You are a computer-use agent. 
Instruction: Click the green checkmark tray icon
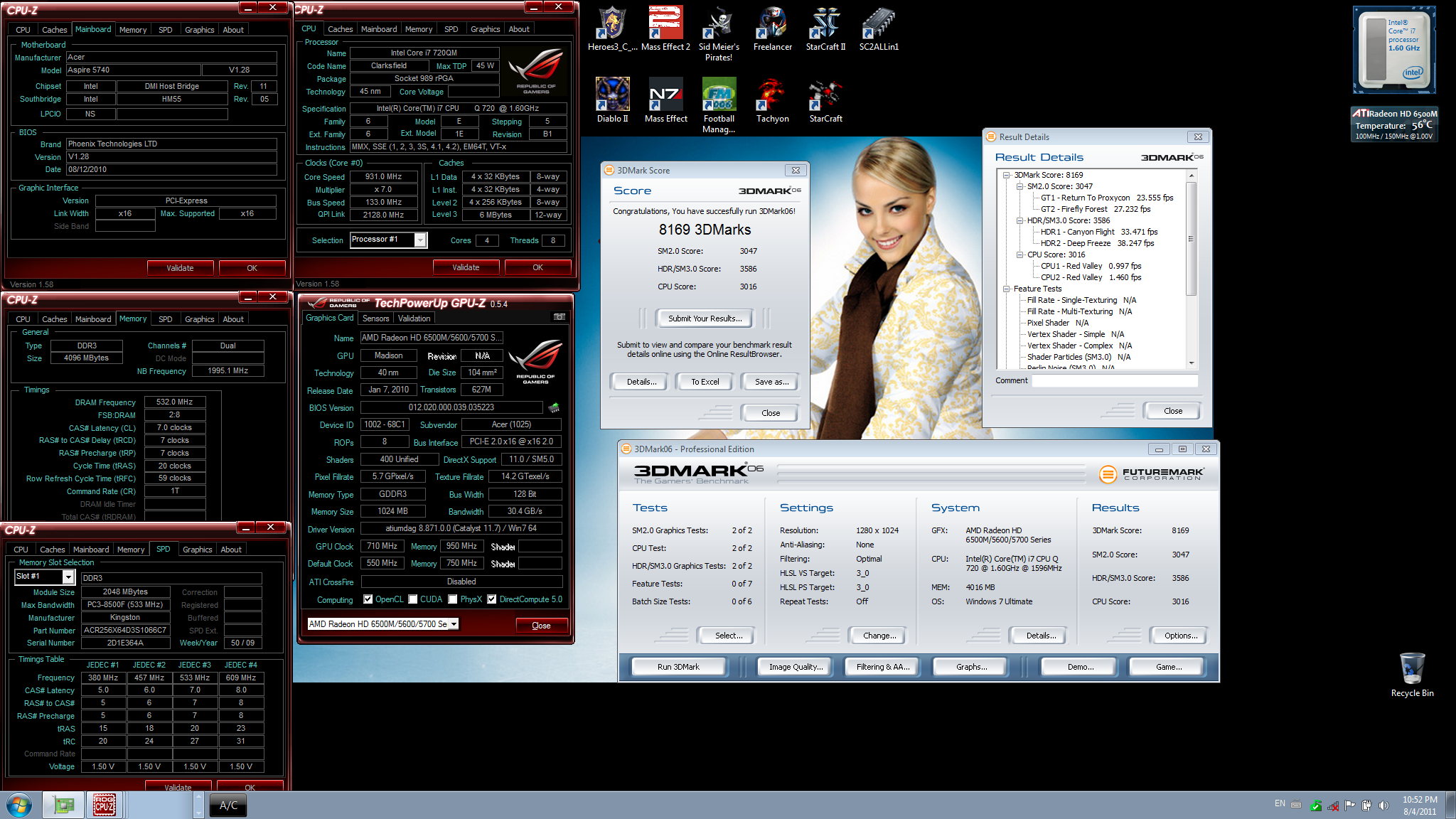(x=1315, y=805)
